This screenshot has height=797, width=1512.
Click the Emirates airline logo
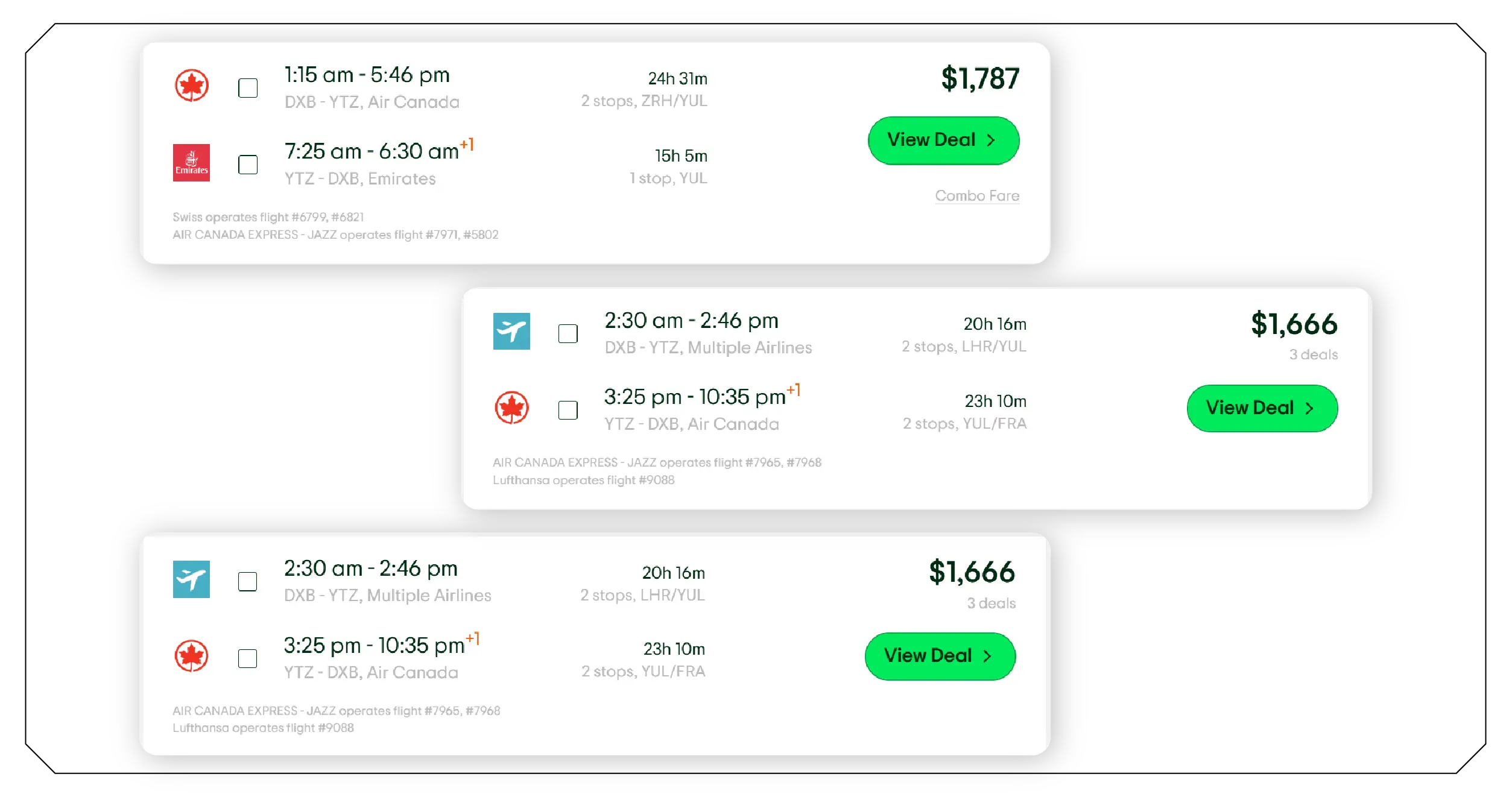point(192,164)
